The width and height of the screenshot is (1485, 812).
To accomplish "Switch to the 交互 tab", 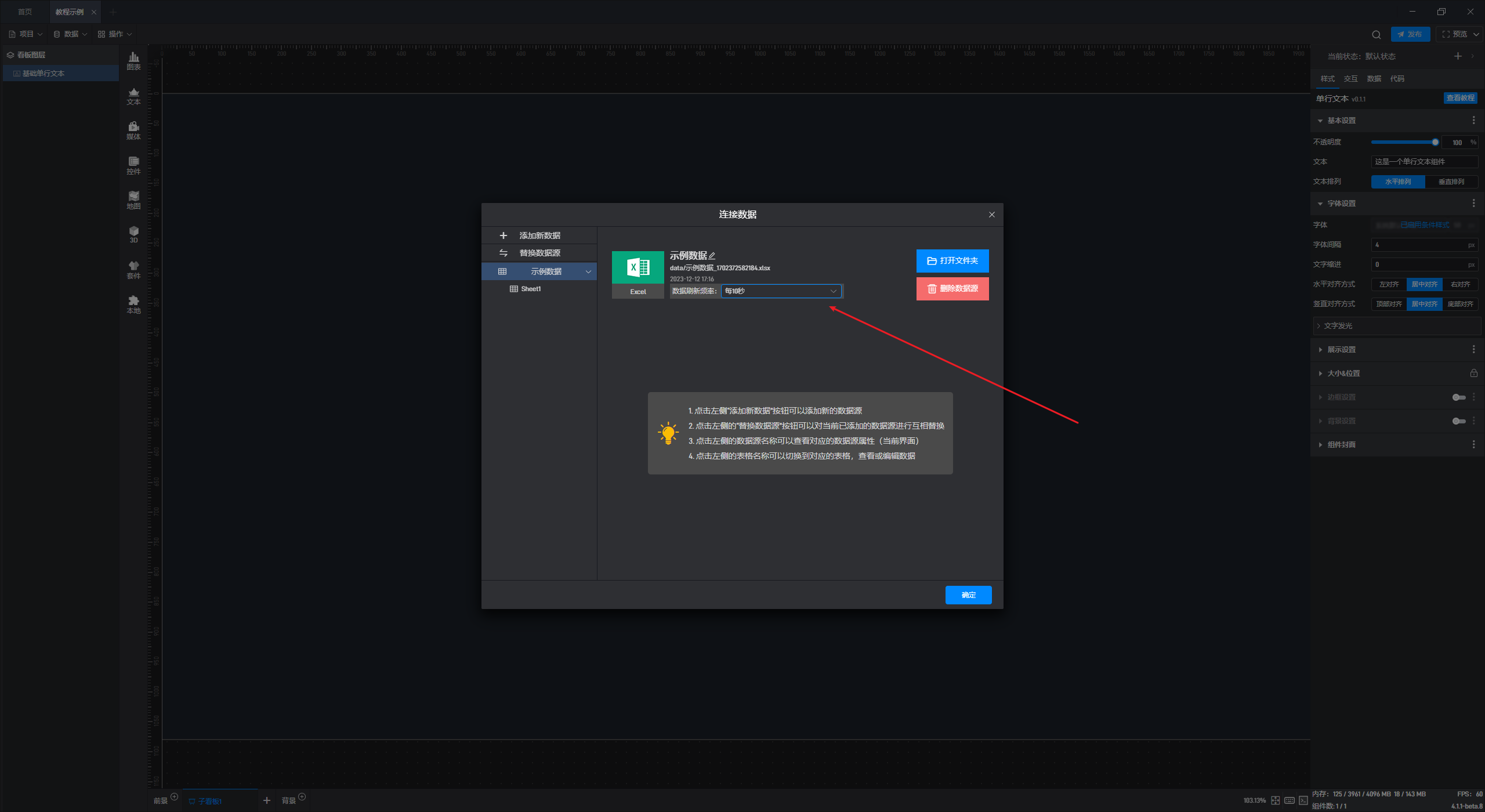I will pos(1350,79).
